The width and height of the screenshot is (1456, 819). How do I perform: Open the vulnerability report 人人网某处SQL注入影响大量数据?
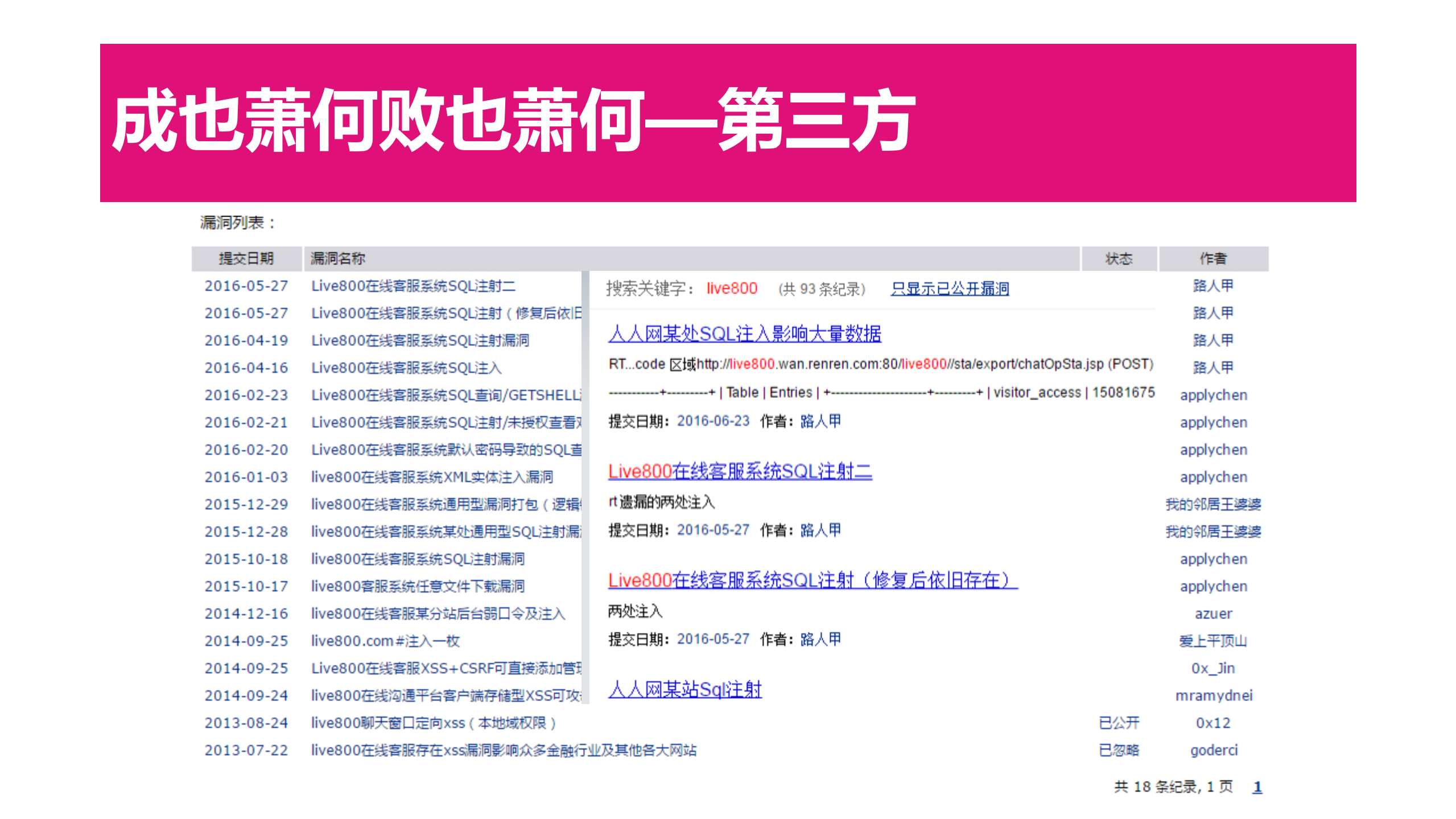pos(744,335)
